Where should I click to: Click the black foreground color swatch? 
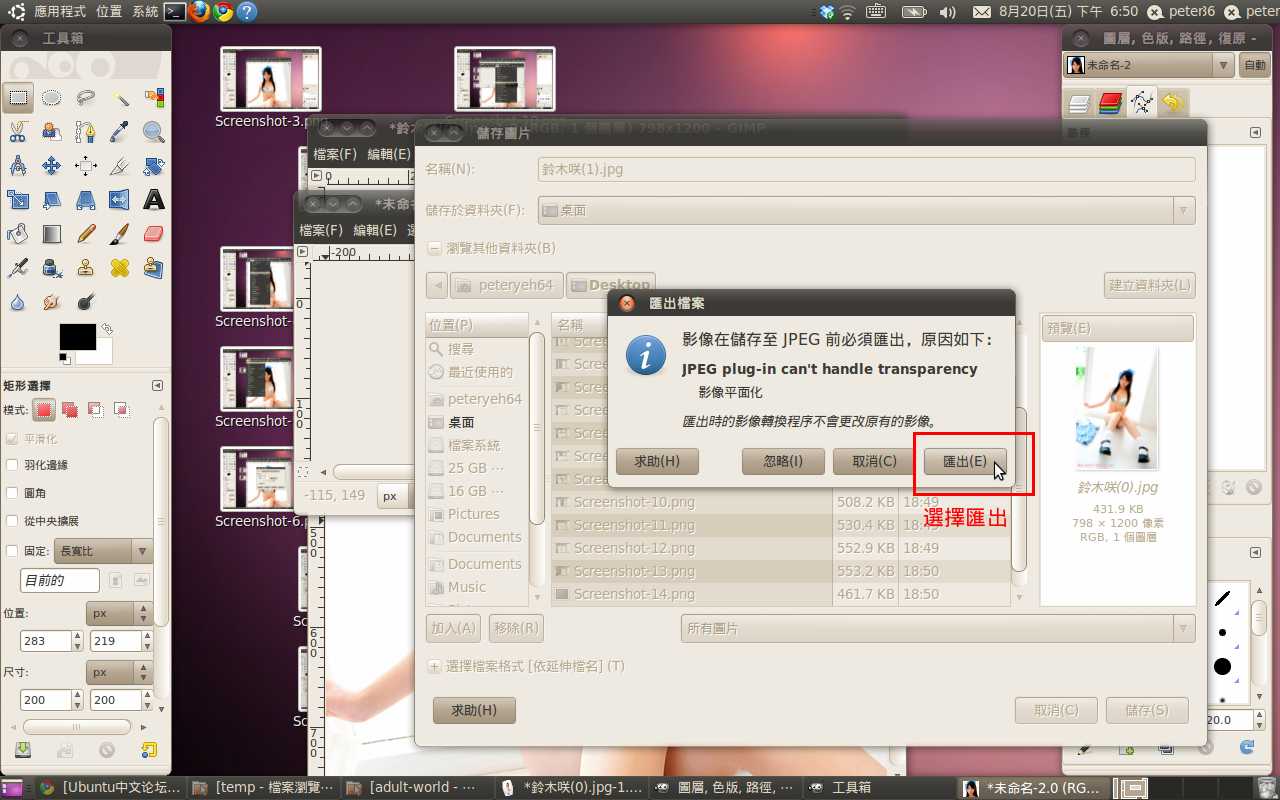pyautogui.click(x=78, y=337)
